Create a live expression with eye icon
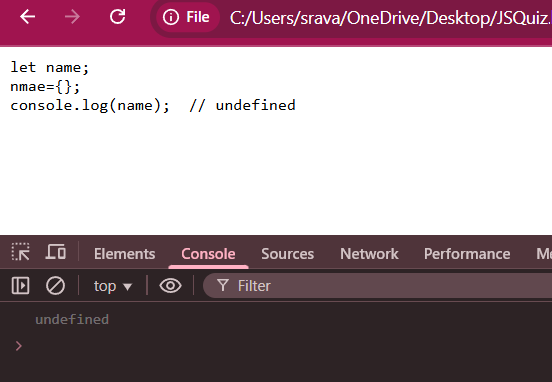 [x=170, y=286]
